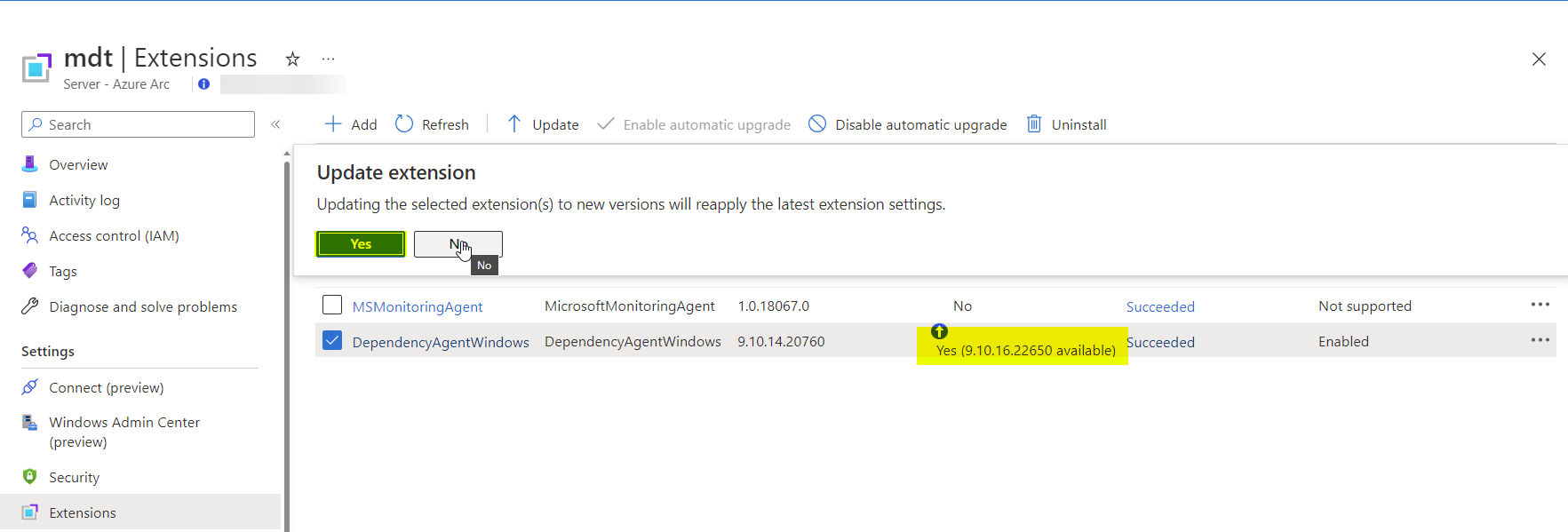Open the MSMonitoringAgent extension link
Image resolution: width=1568 pixels, height=532 pixels.
[418, 307]
